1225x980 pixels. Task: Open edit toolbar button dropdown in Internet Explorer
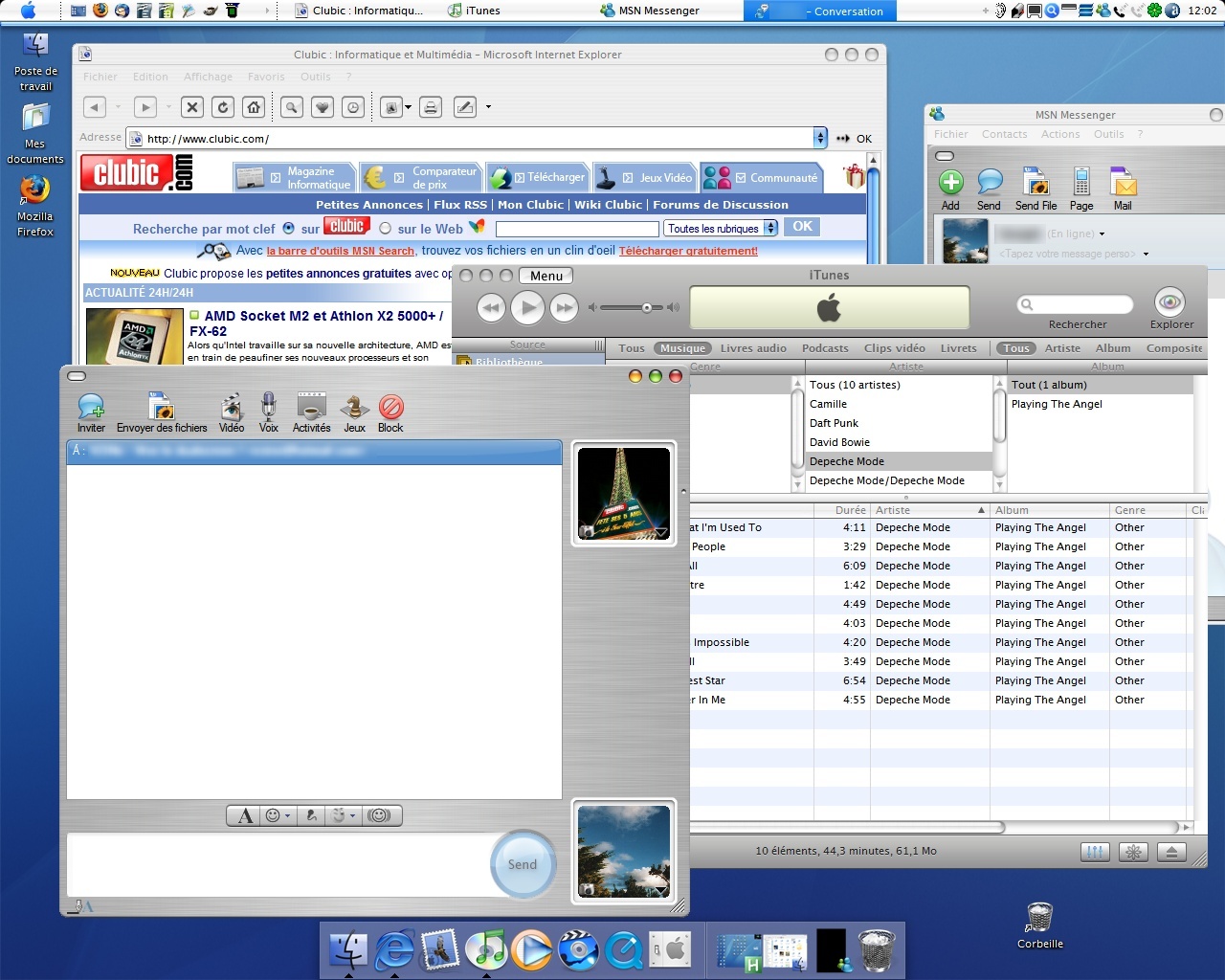(x=488, y=107)
